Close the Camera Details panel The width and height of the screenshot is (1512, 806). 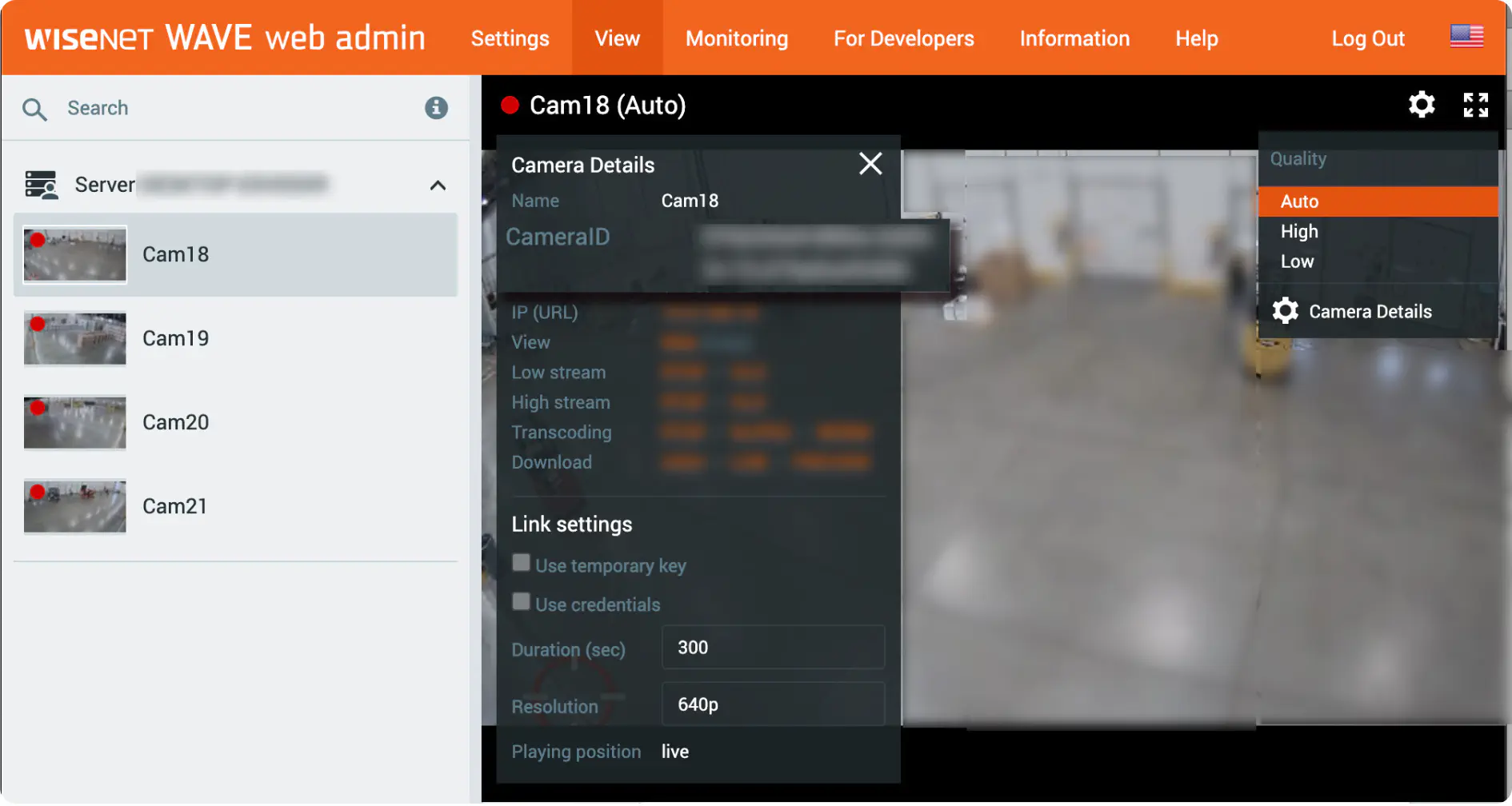[x=870, y=164]
